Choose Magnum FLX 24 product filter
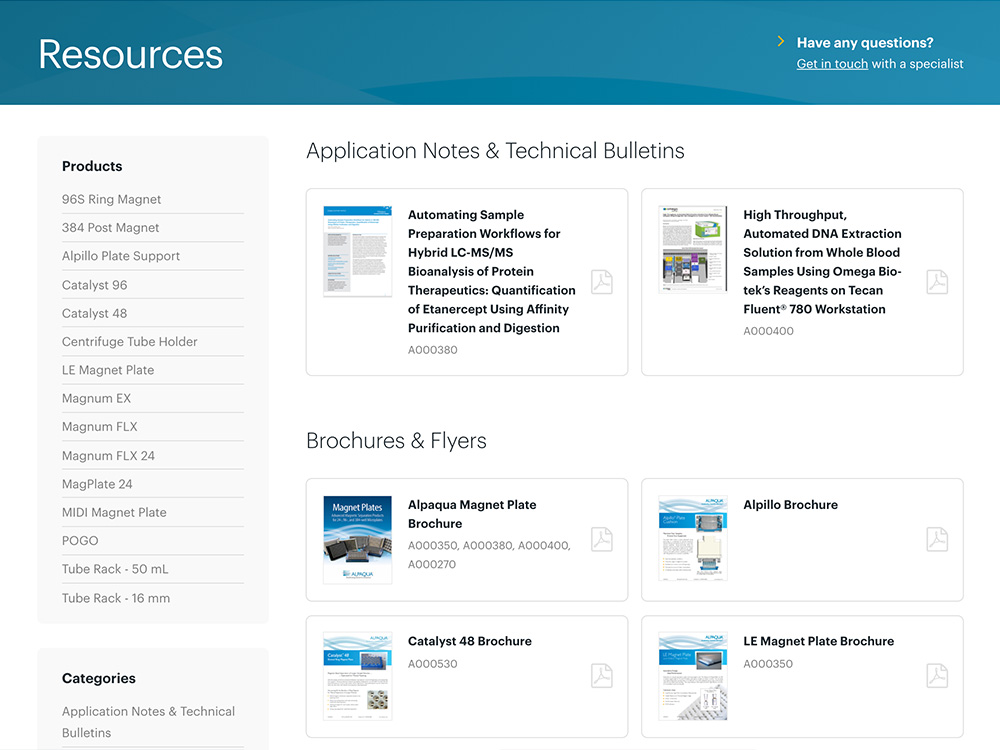1000x750 pixels. (x=108, y=456)
